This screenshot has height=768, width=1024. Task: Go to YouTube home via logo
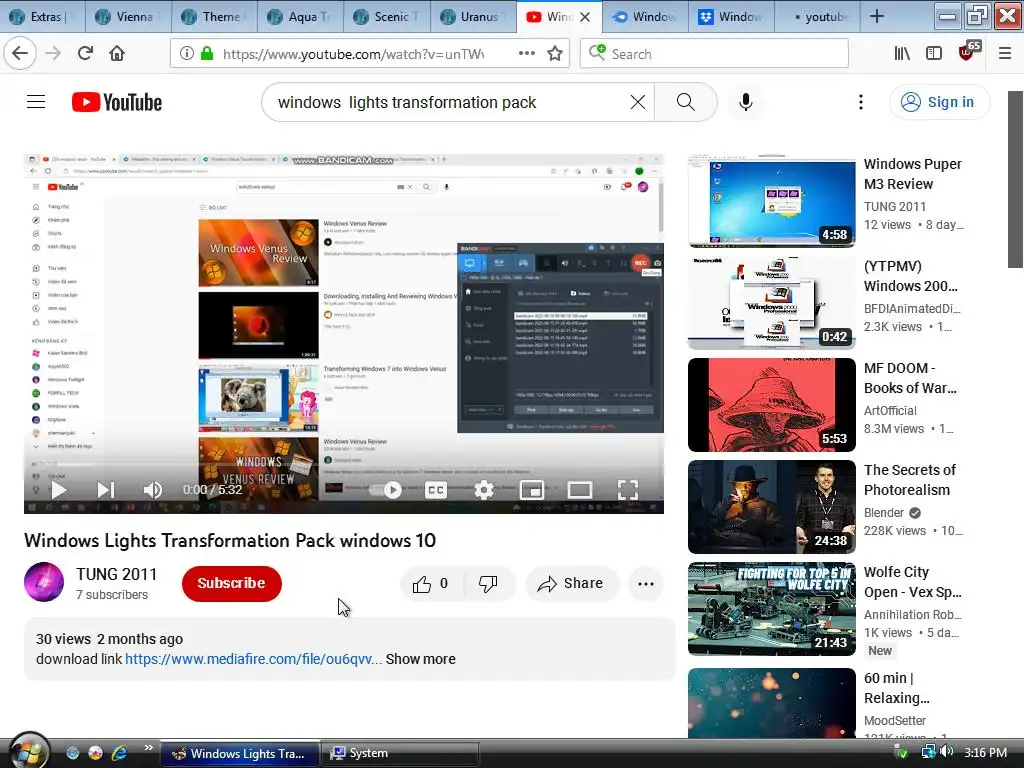[x=117, y=103]
